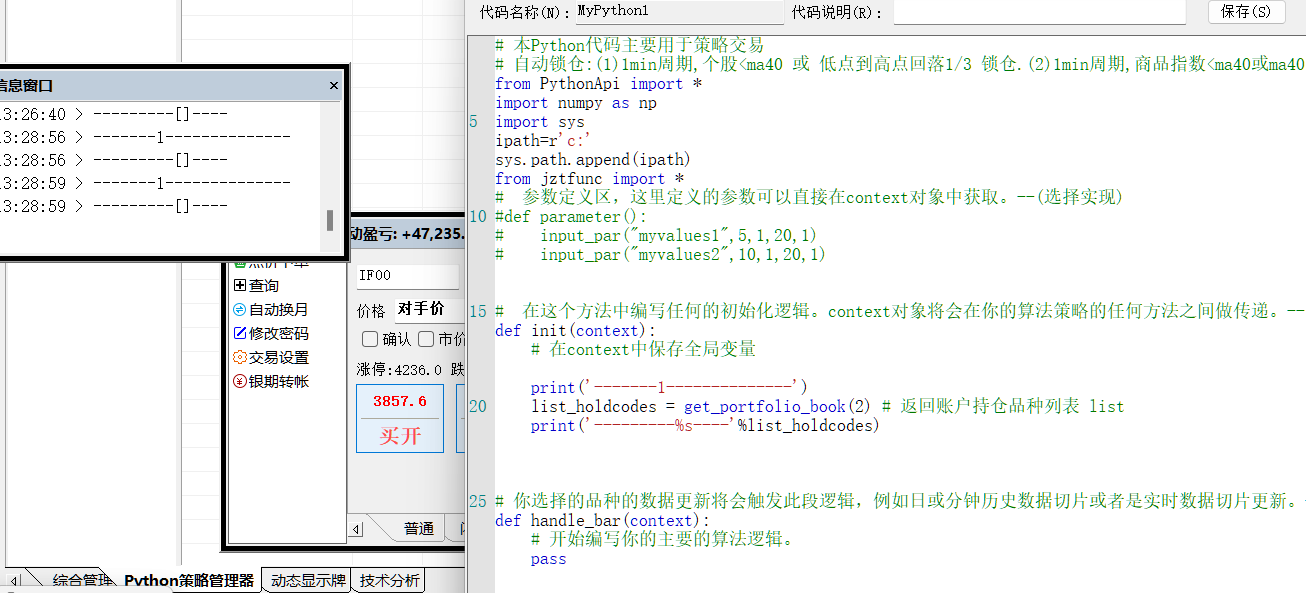
Task: Switch to the Python策略管理器 tab
Action: (x=189, y=581)
